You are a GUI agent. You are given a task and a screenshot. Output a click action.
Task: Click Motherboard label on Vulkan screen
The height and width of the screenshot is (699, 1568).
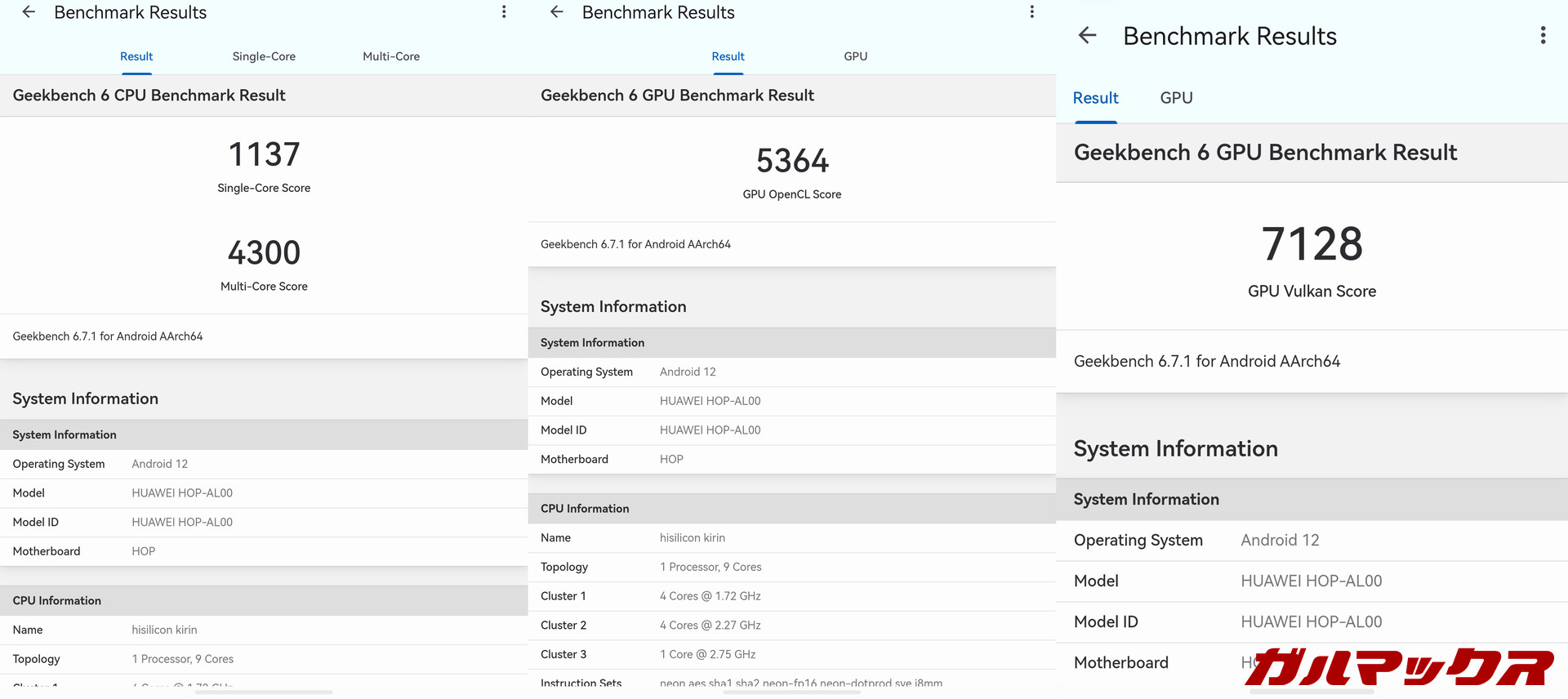[x=1120, y=663]
